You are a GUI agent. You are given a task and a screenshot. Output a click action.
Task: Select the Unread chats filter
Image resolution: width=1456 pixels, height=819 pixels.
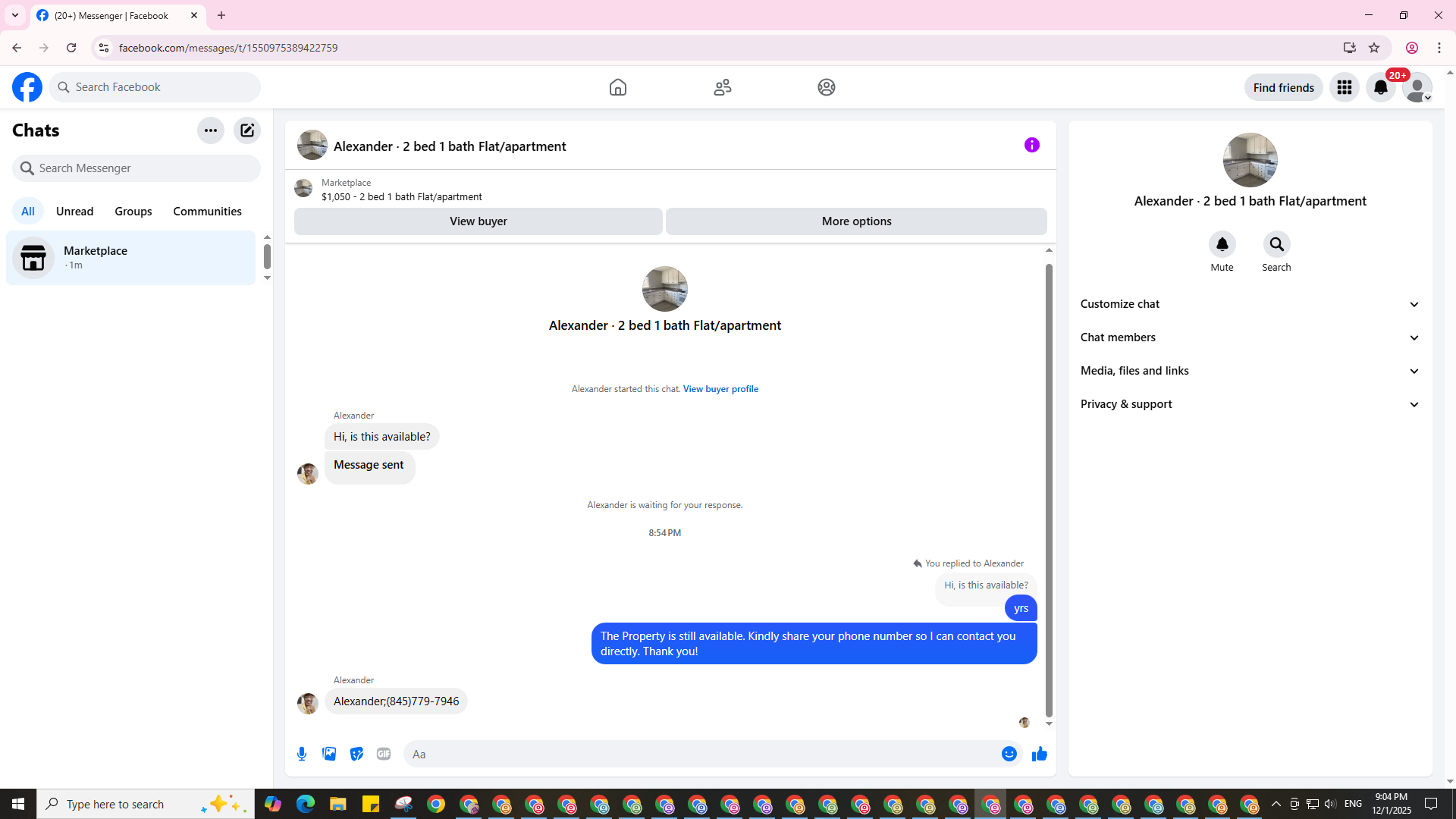(75, 212)
